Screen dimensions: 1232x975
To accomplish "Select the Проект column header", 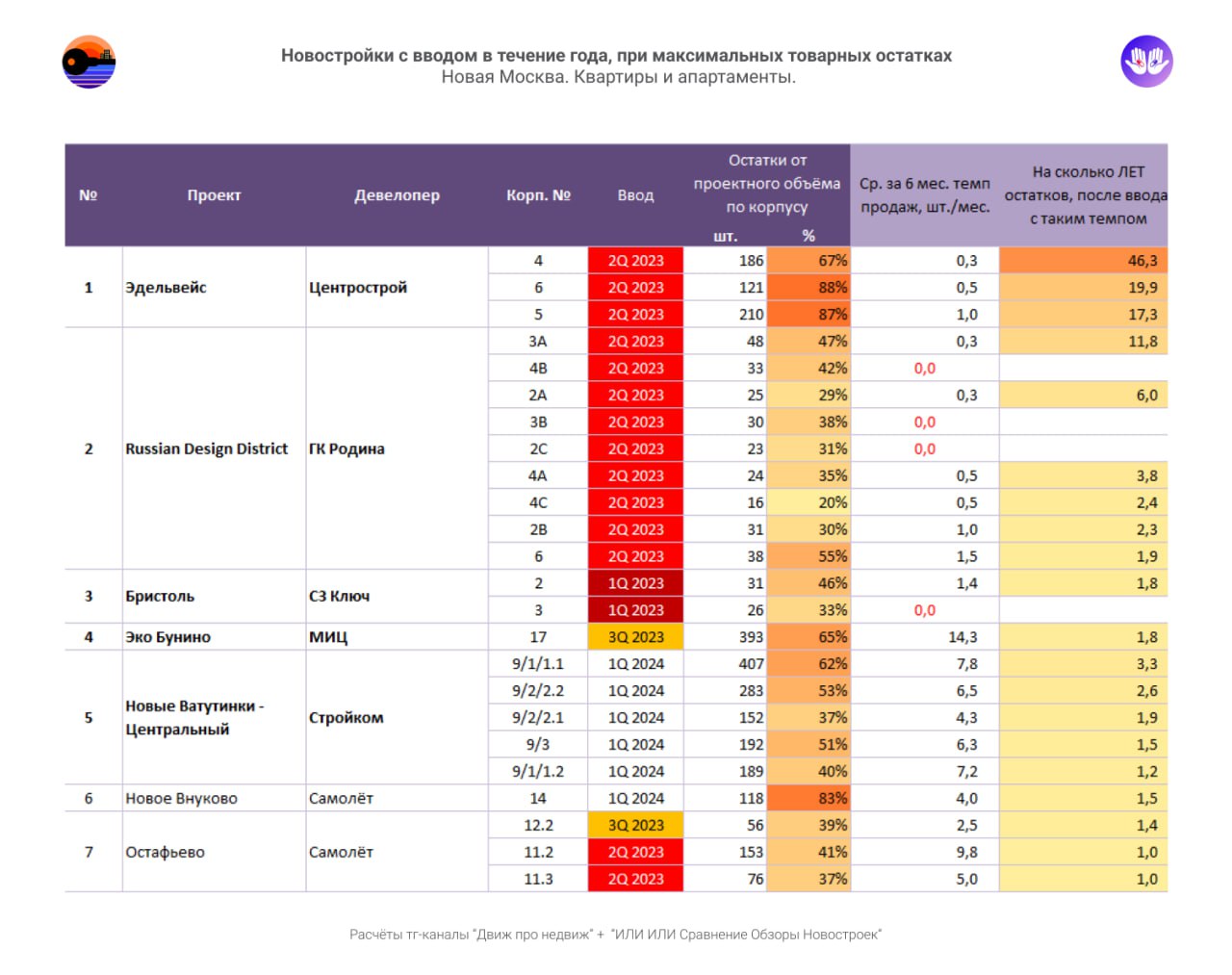I will coord(214,195).
